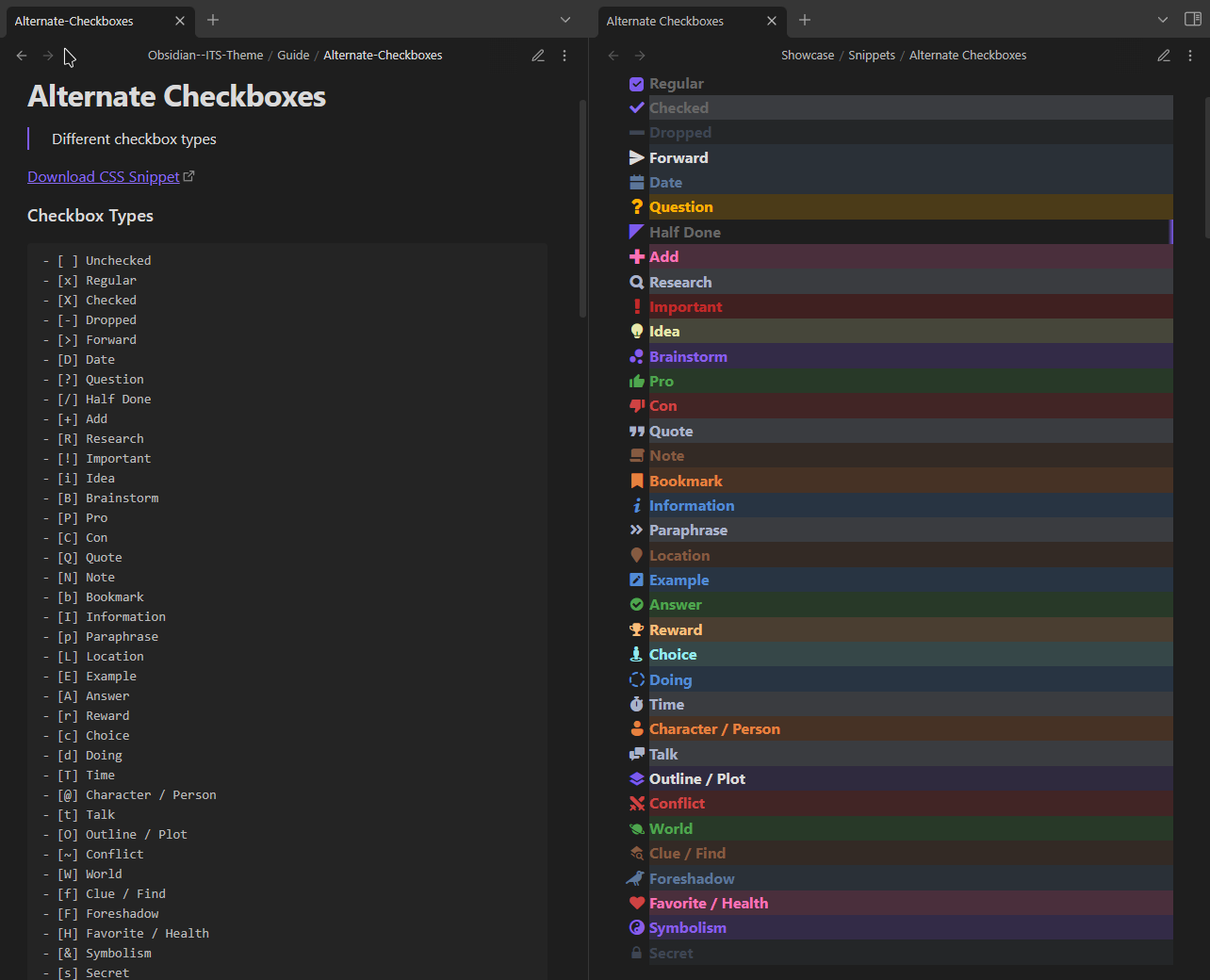Go to the Showcase breadcrumb folder
This screenshot has height=980, width=1210.
point(808,56)
